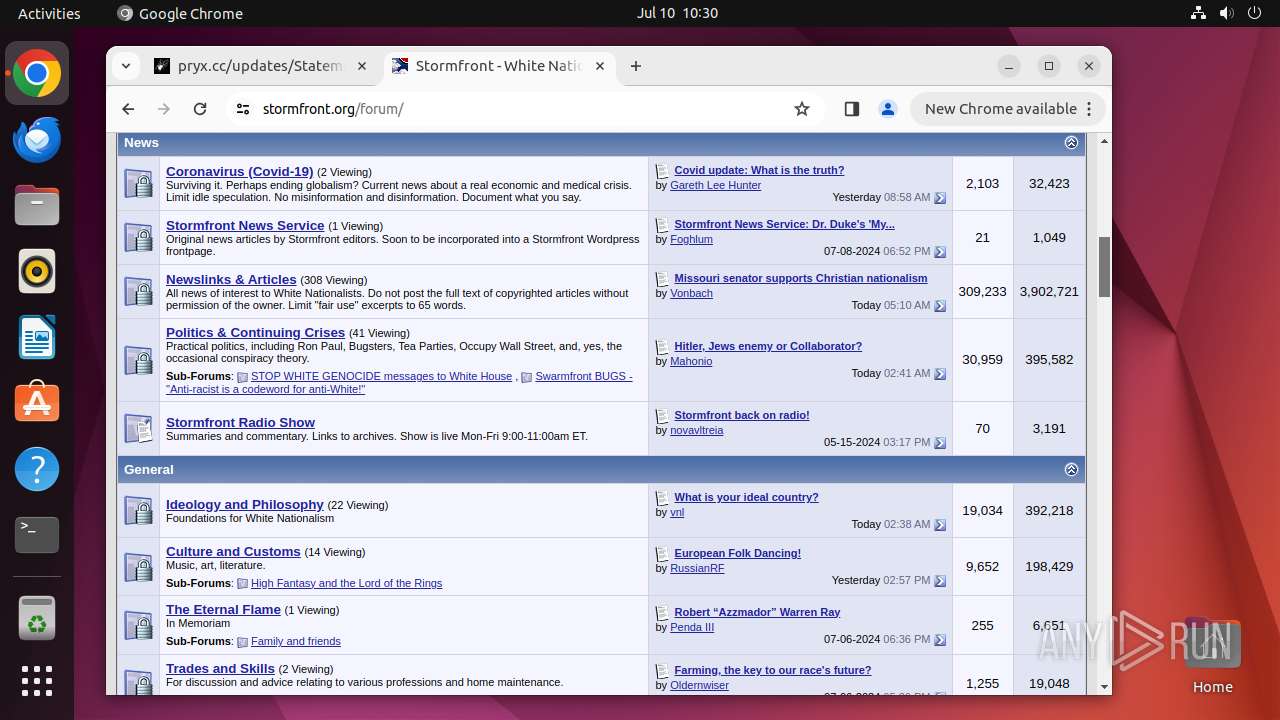Go to last post in European Folk Dancing
Image resolution: width=1280 pixels, height=720 pixels.
pos(940,581)
